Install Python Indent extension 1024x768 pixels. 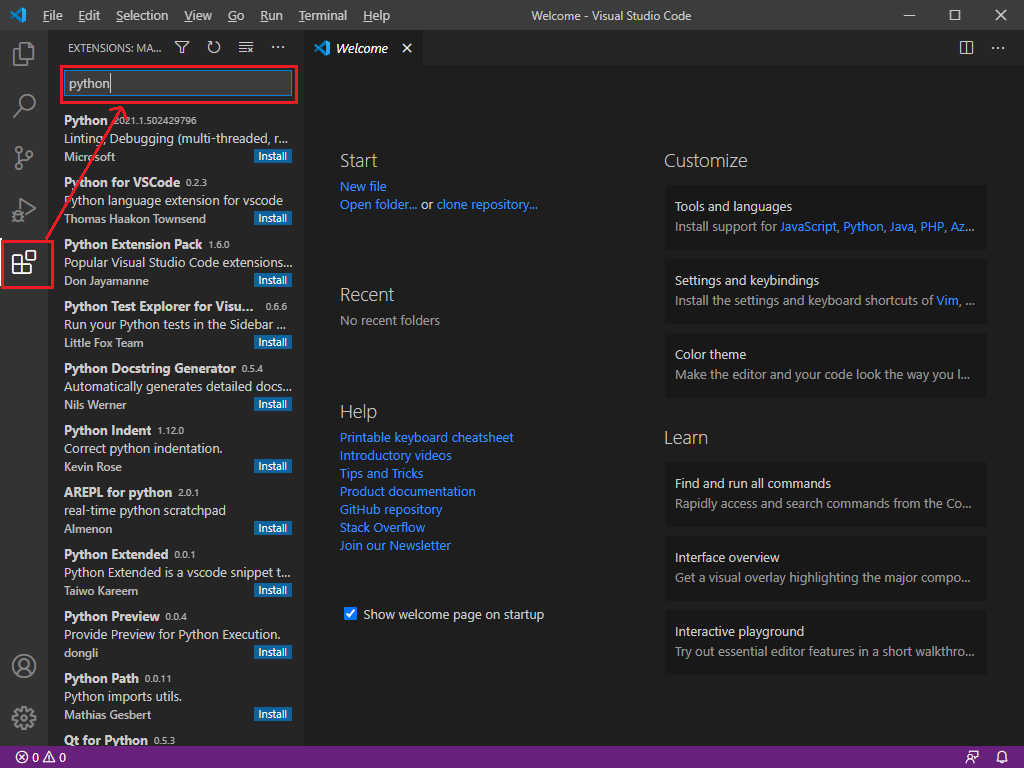click(x=272, y=466)
